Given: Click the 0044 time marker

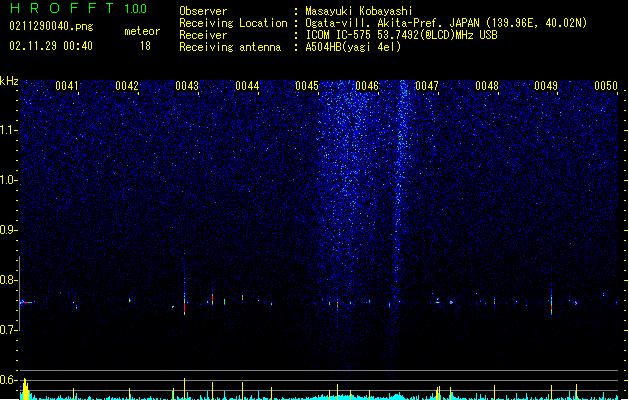Looking at the screenshot, I should (247, 86).
